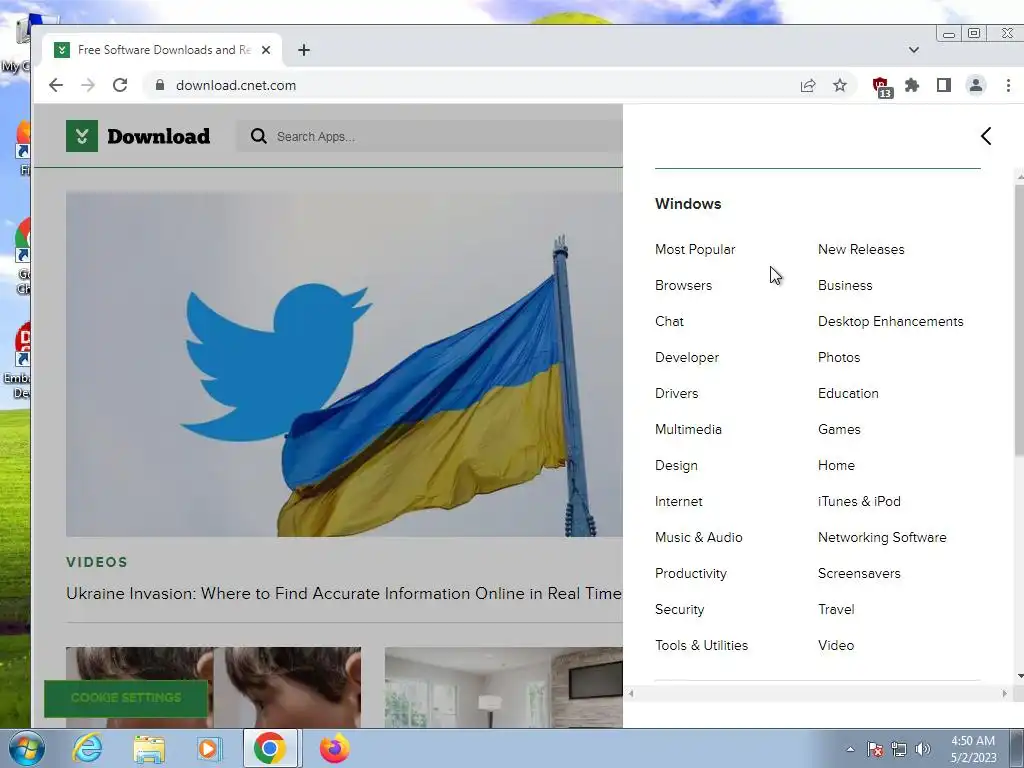
Task: Open the Home category
Action: pyautogui.click(x=836, y=465)
